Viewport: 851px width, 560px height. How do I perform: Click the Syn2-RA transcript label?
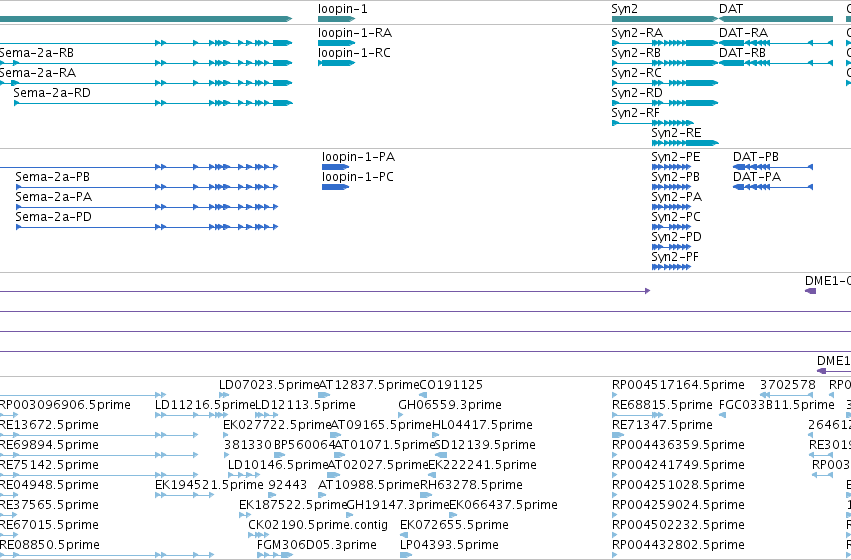point(637,33)
